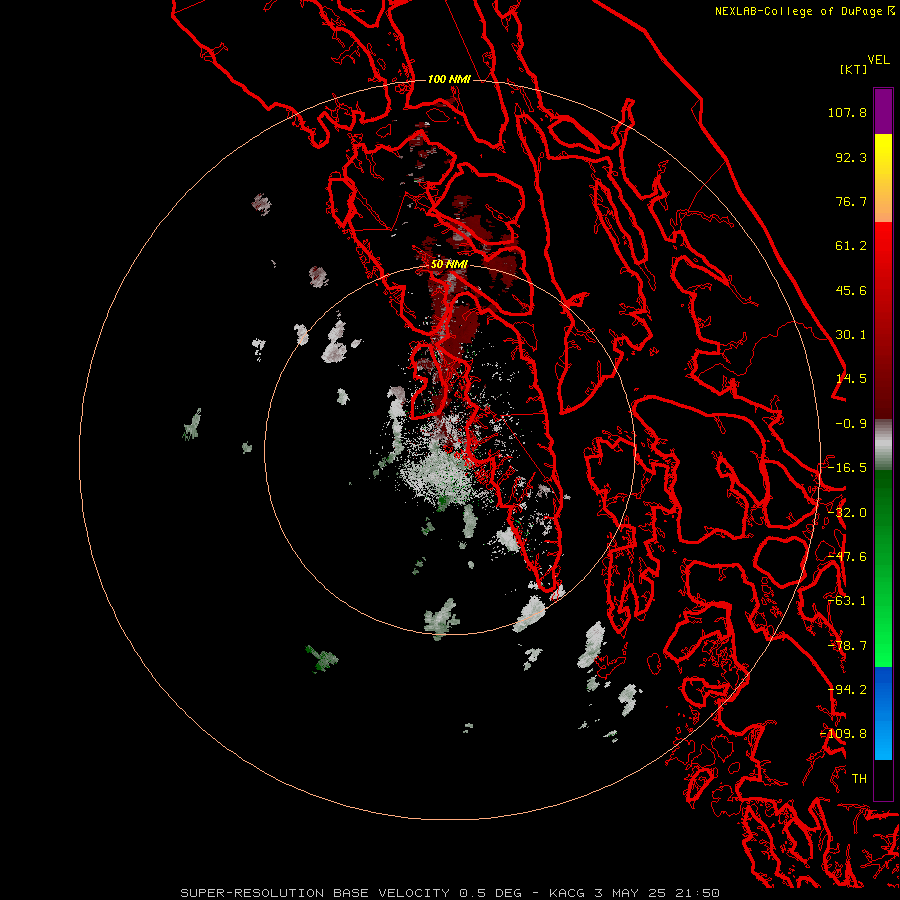Image resolution: width=900 pixels, height=900 pixels.
Task: Select the 14.5 velocity scale value
Action: coord(851,379)
